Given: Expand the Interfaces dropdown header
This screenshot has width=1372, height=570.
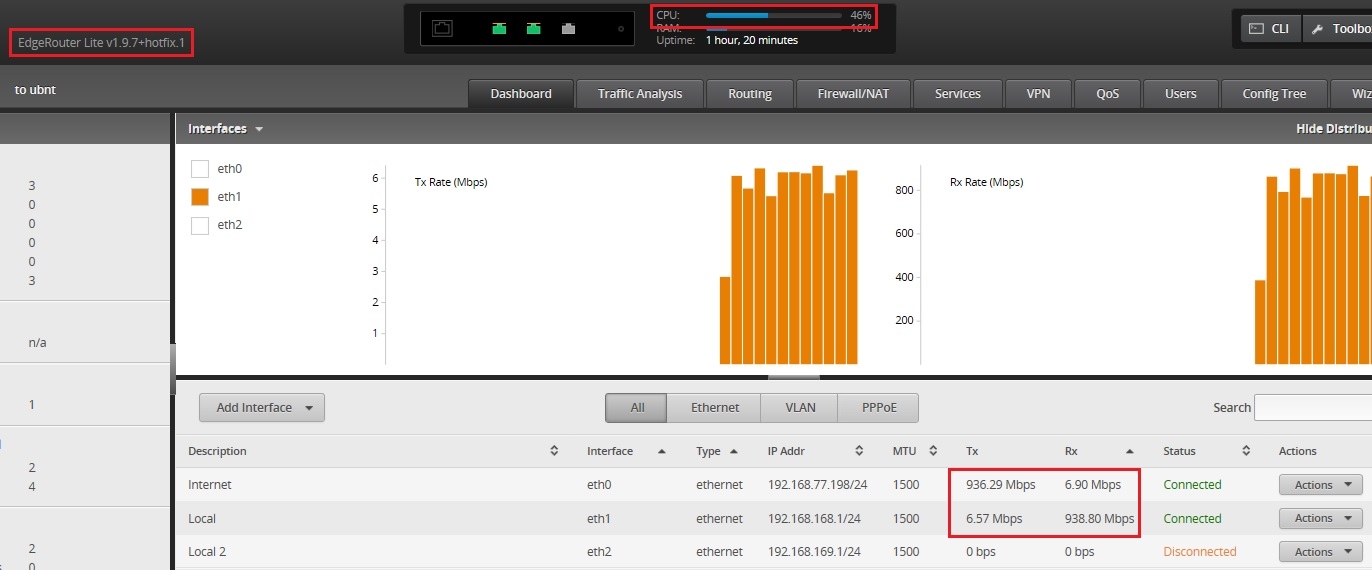Looking at the screenshot, I should tap(225, 129).
